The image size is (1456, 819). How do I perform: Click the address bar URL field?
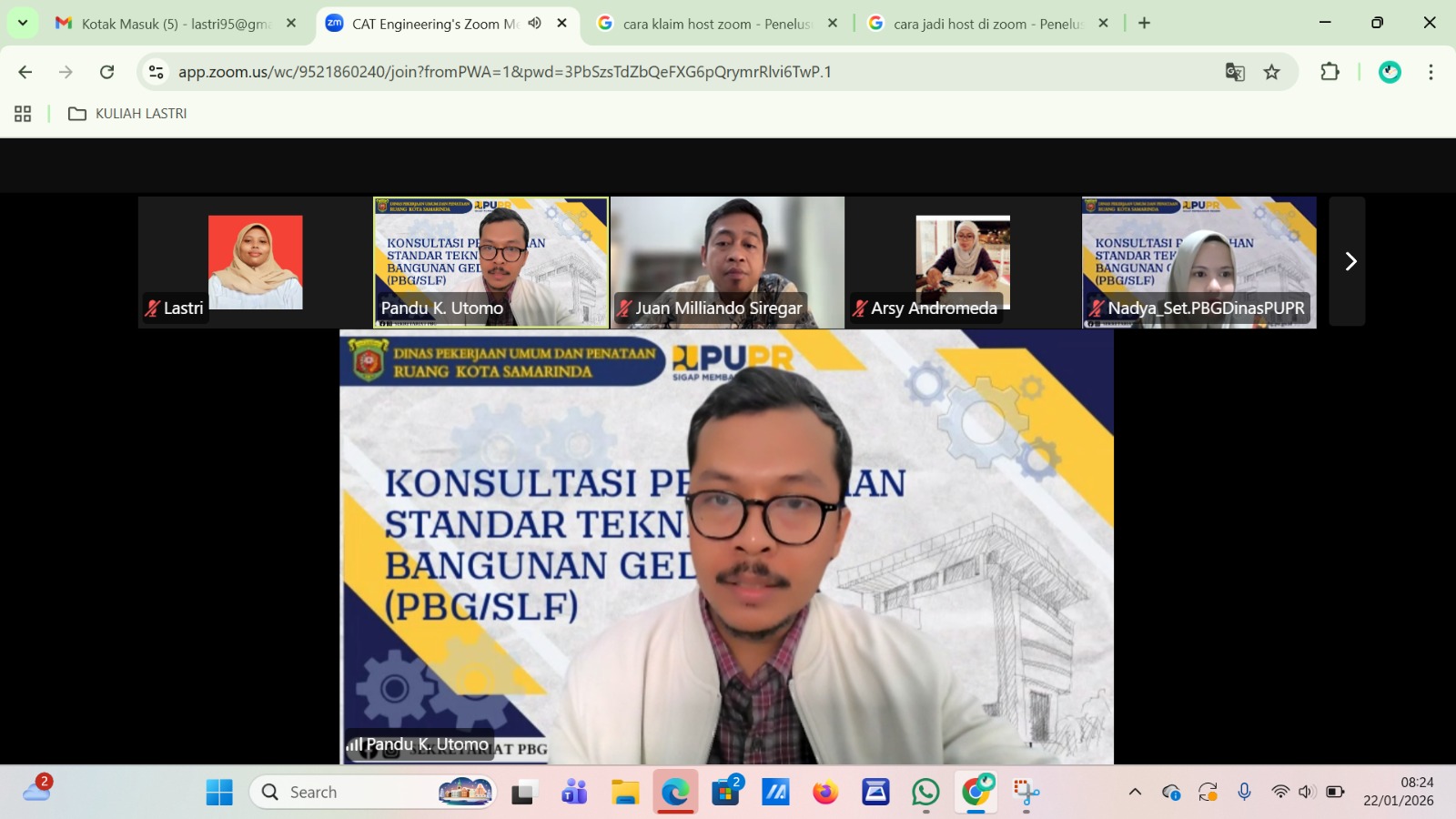637,72
